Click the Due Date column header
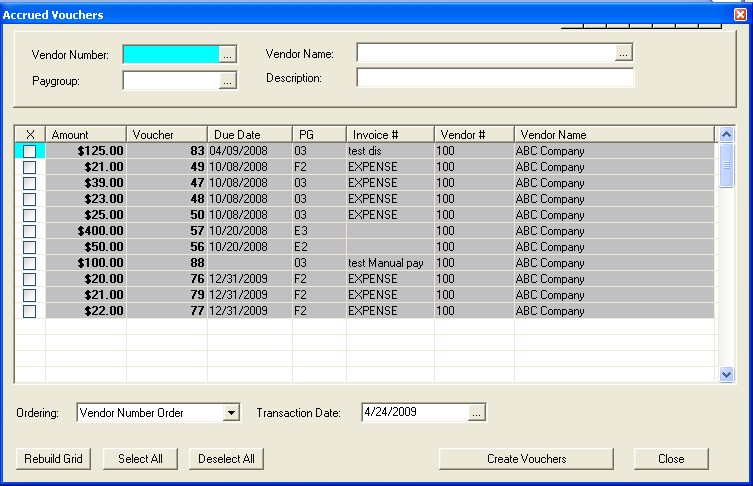The image size is (753, 486). 249,134
